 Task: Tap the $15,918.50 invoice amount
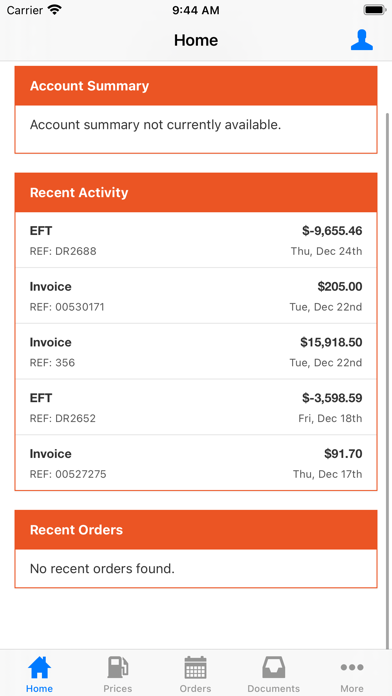pyautogui.click(x=331, y=342)
